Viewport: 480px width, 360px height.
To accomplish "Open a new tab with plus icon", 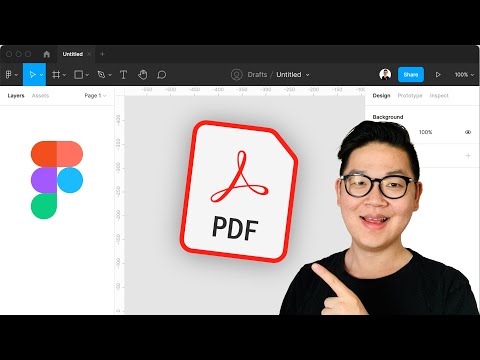I will (x=102, y=54).
